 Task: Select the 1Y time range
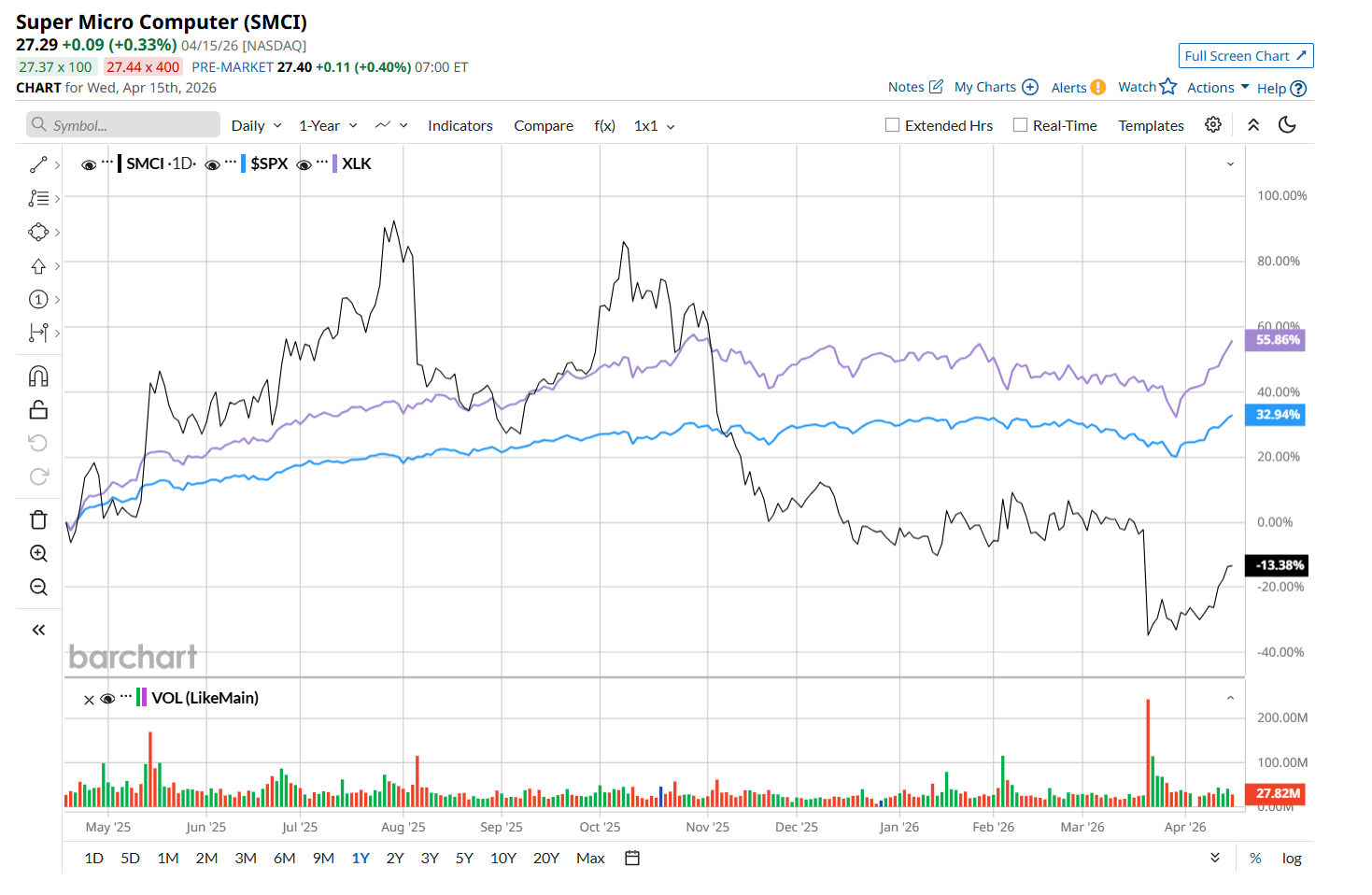pyautogui.click(x=361, y=858)
